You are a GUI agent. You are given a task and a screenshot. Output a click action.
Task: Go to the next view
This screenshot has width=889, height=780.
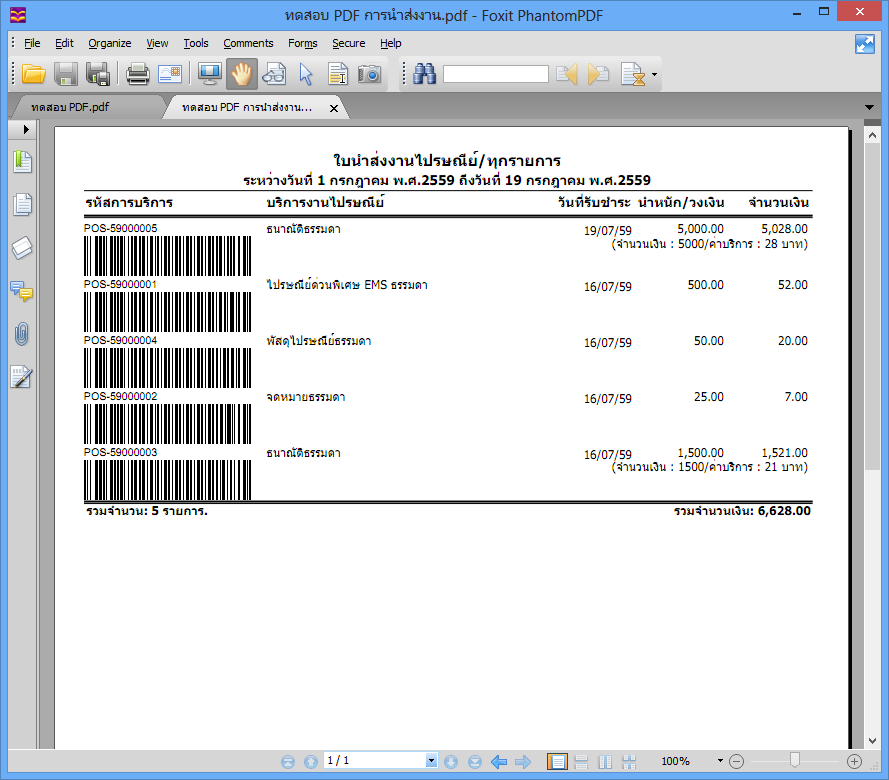click(x=523, y=761)
